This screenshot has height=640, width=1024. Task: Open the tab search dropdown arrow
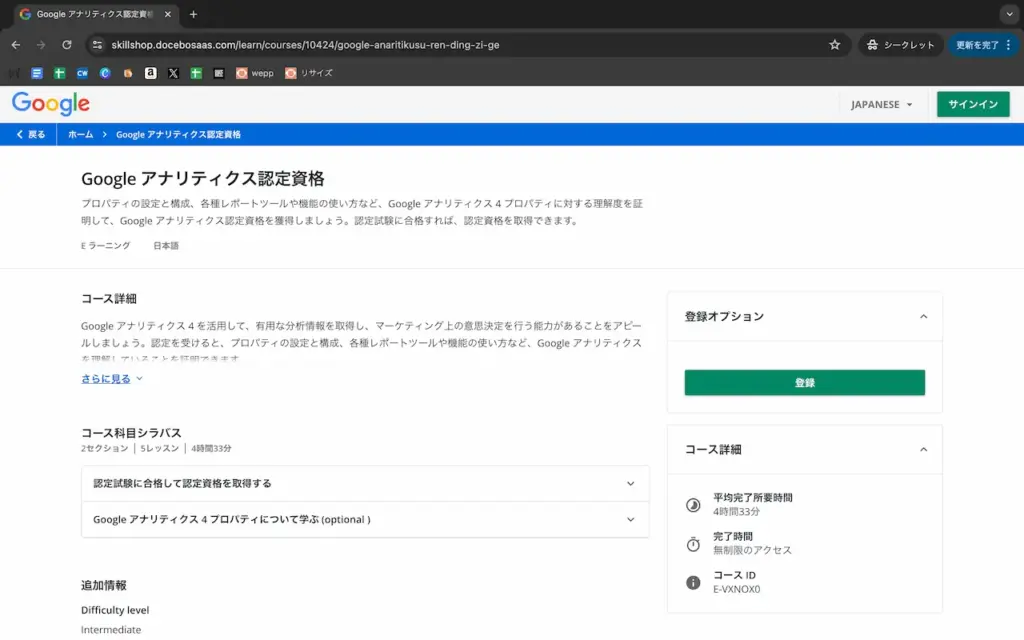tap(1009, 14)
